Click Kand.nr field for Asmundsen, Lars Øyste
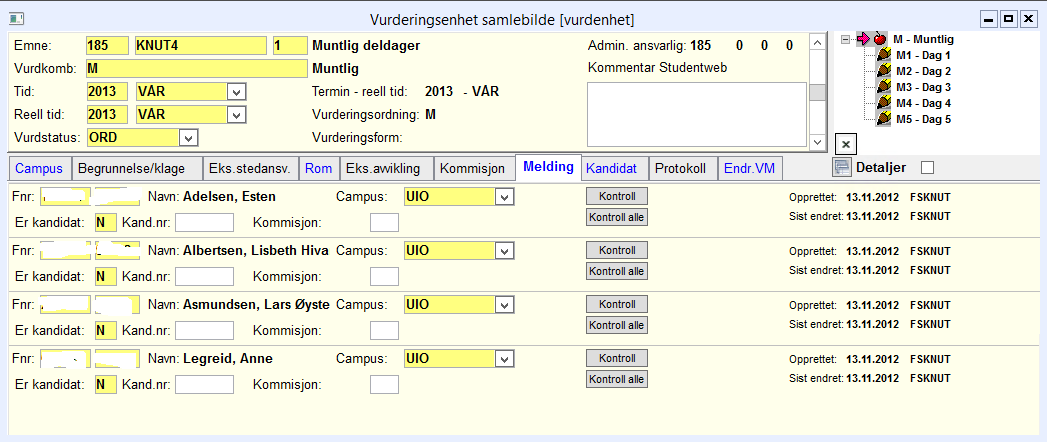This screenshot has width=1047, height=442. coord(204,330)
